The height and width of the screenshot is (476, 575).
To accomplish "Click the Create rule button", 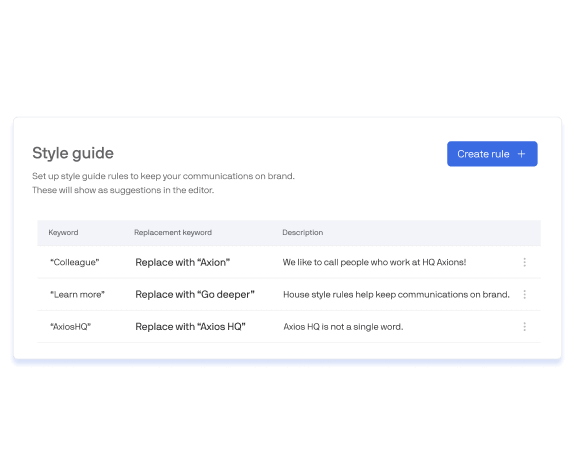I will coord(492,154).
